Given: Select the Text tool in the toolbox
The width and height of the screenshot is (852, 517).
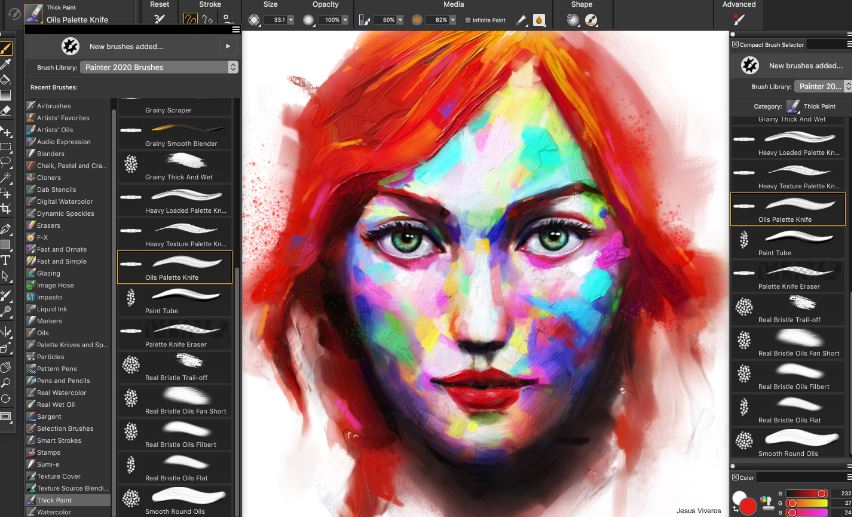Looking at the screenshot, I should [x=6, y=260].
